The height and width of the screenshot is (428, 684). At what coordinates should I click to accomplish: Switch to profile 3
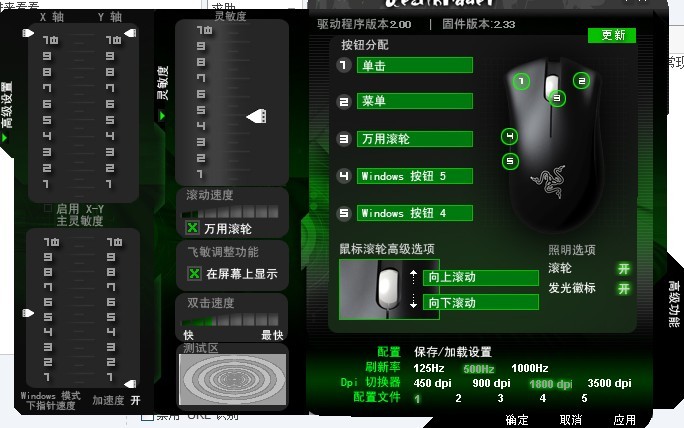tap(500, 398)
